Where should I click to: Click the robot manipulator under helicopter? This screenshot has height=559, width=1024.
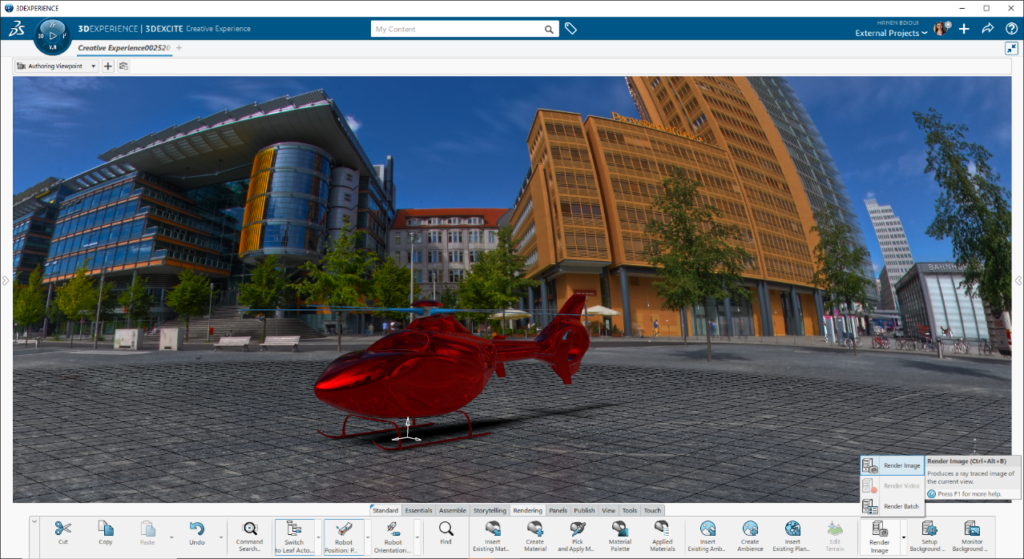(x=408, y=432)
